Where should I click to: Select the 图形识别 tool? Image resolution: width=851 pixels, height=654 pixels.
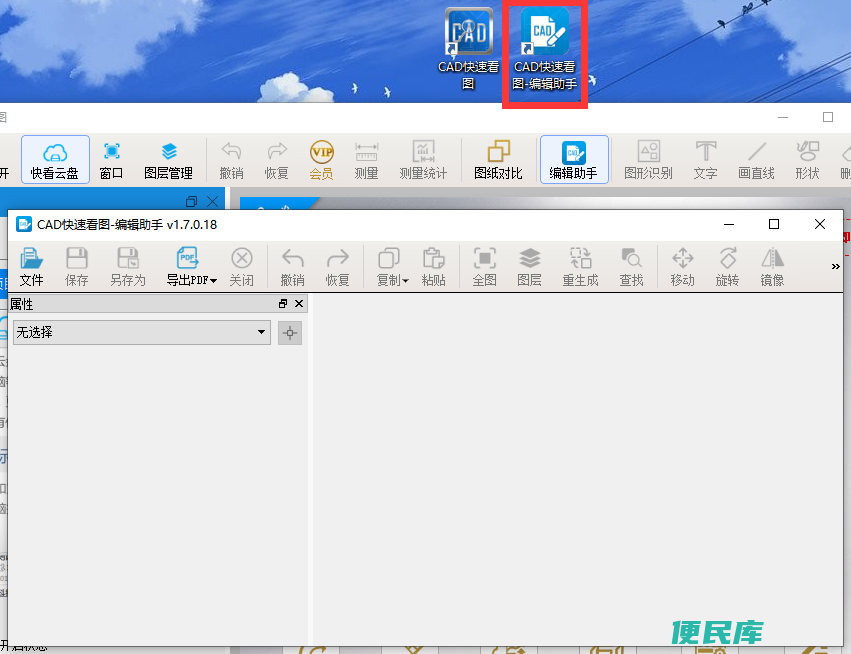point(649,160)
